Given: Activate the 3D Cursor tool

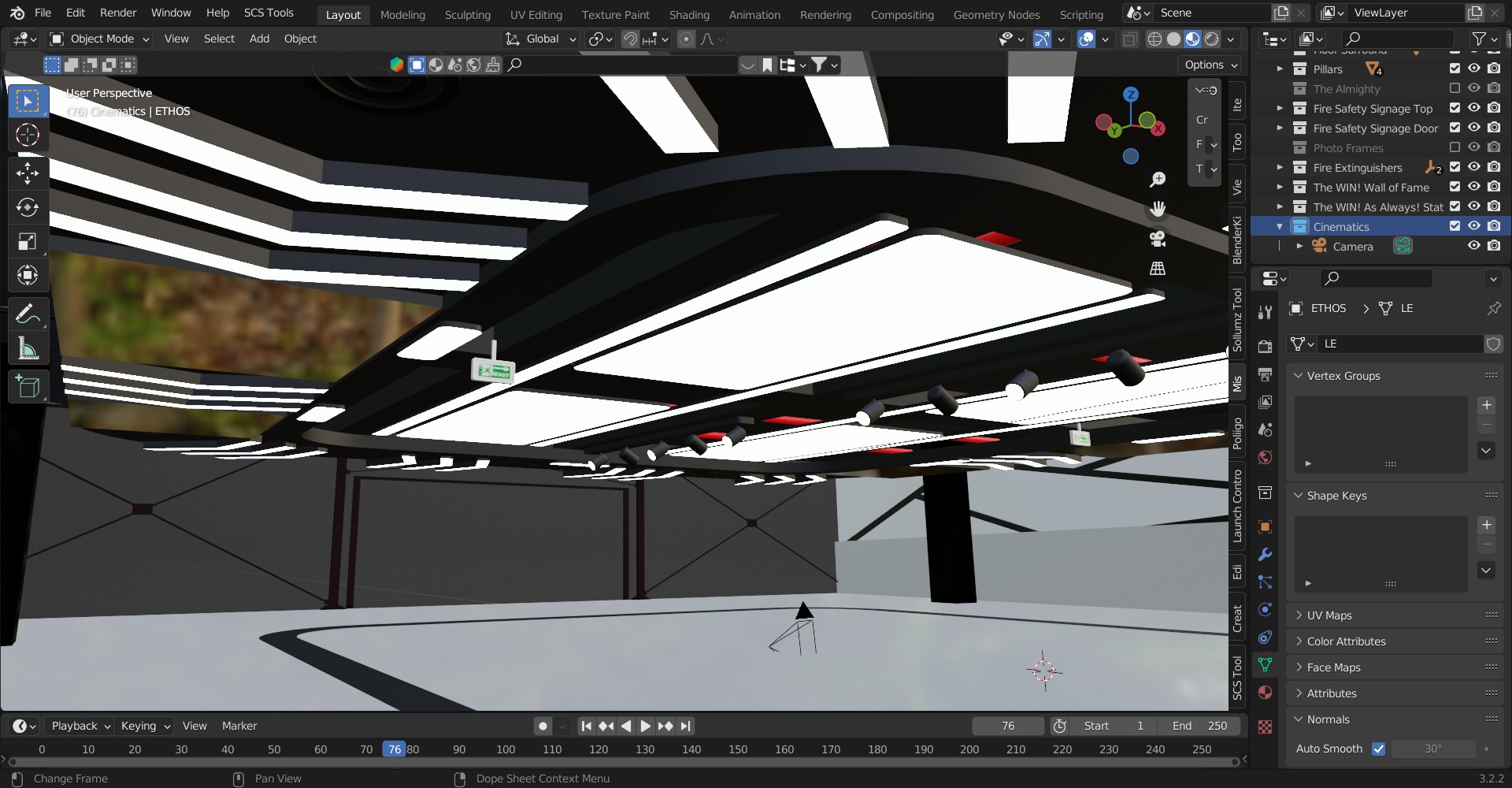Looking at the screenshot, I should pos(28,136).
